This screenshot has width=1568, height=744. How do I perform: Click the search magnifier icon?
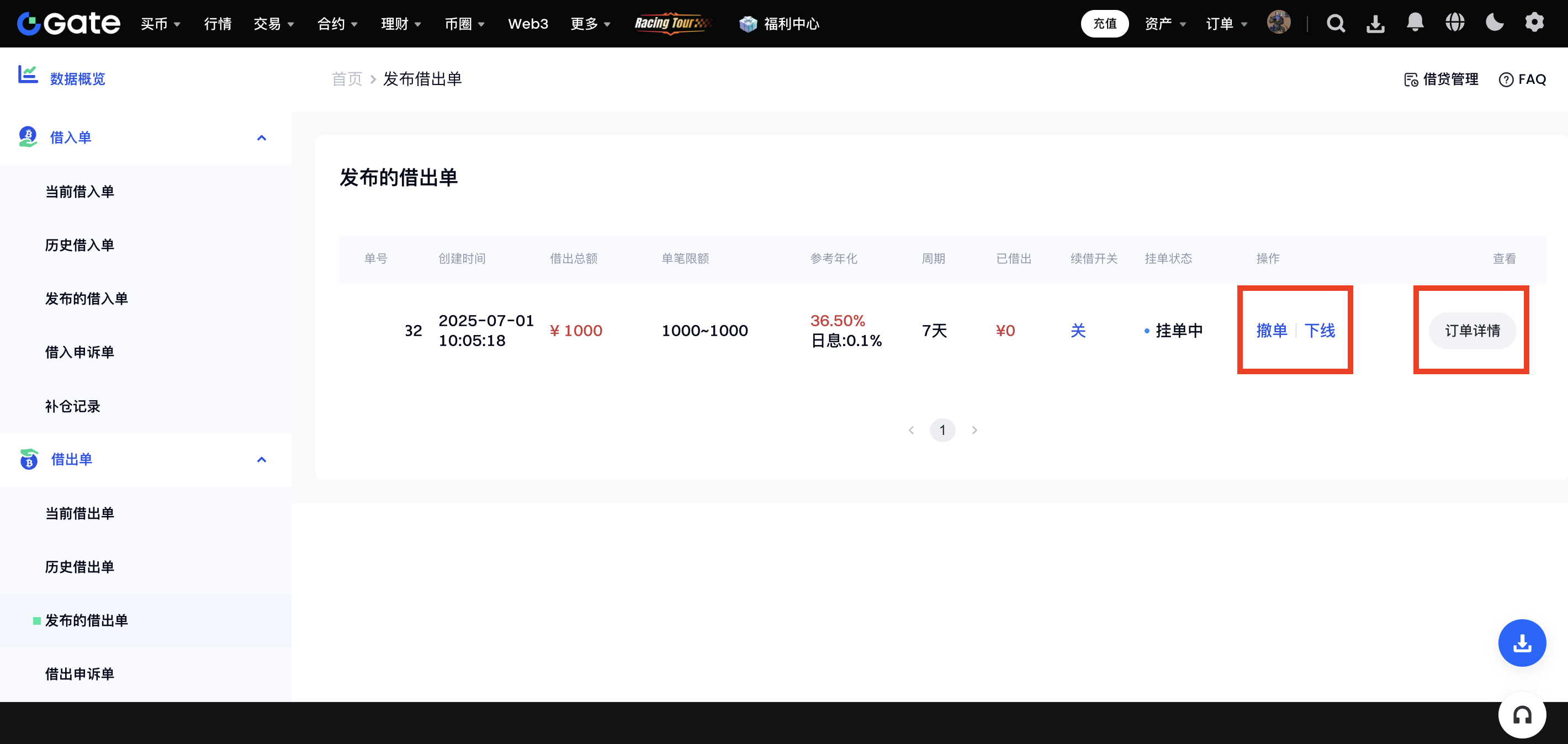coord(1336,24)
